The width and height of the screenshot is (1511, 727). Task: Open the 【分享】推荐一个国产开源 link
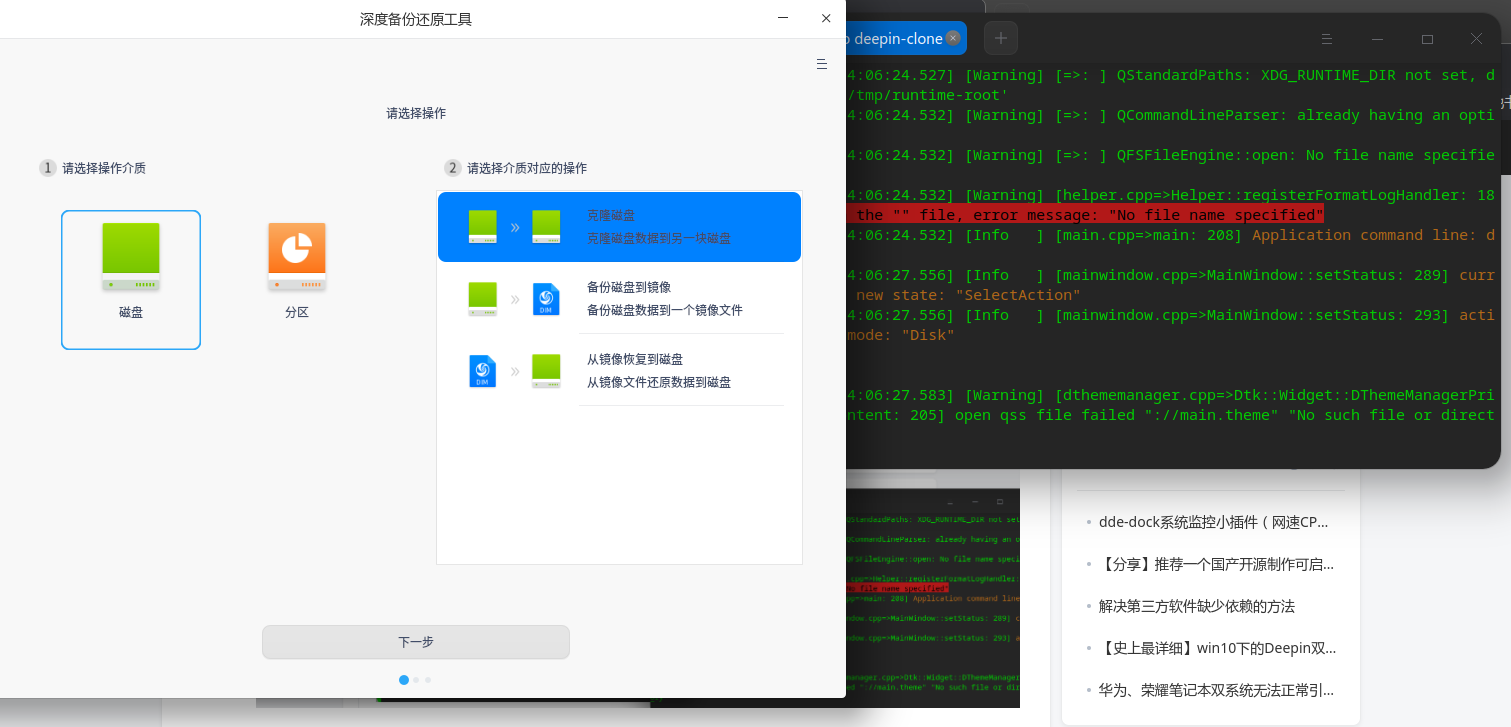pos(1217,564)
